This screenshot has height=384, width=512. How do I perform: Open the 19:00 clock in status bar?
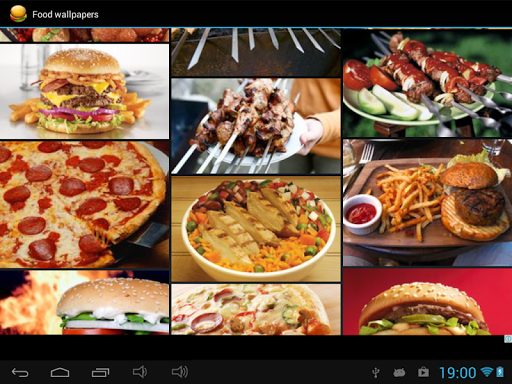click(457, 373)
